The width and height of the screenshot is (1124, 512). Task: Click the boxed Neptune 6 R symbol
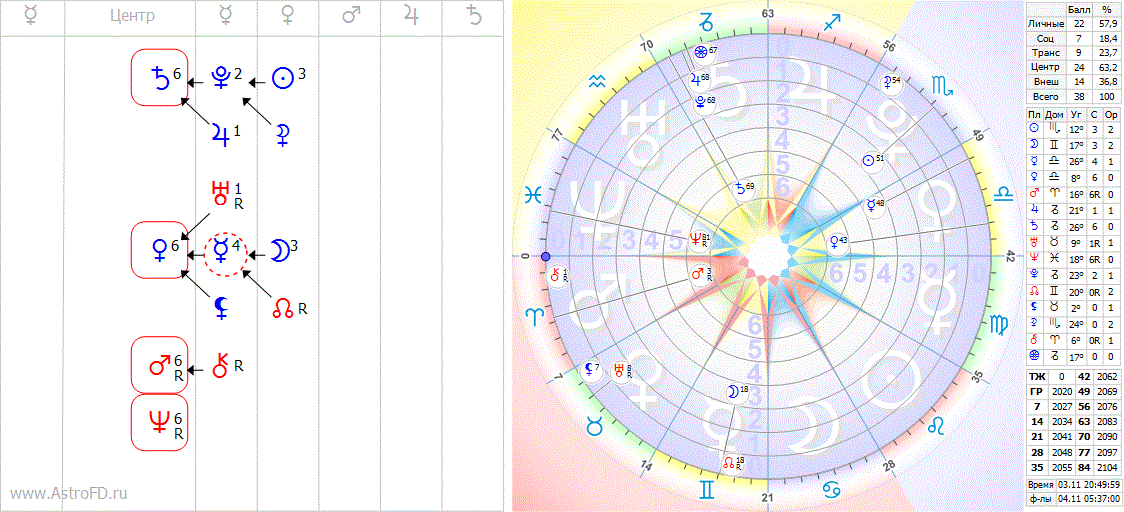(x=159, y=424)
